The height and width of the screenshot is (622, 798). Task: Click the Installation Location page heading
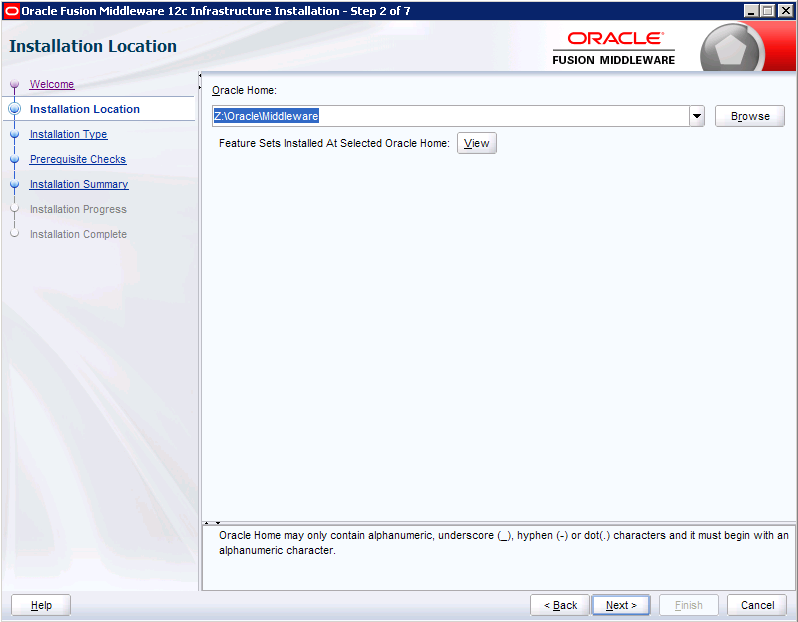pos(93,46)
